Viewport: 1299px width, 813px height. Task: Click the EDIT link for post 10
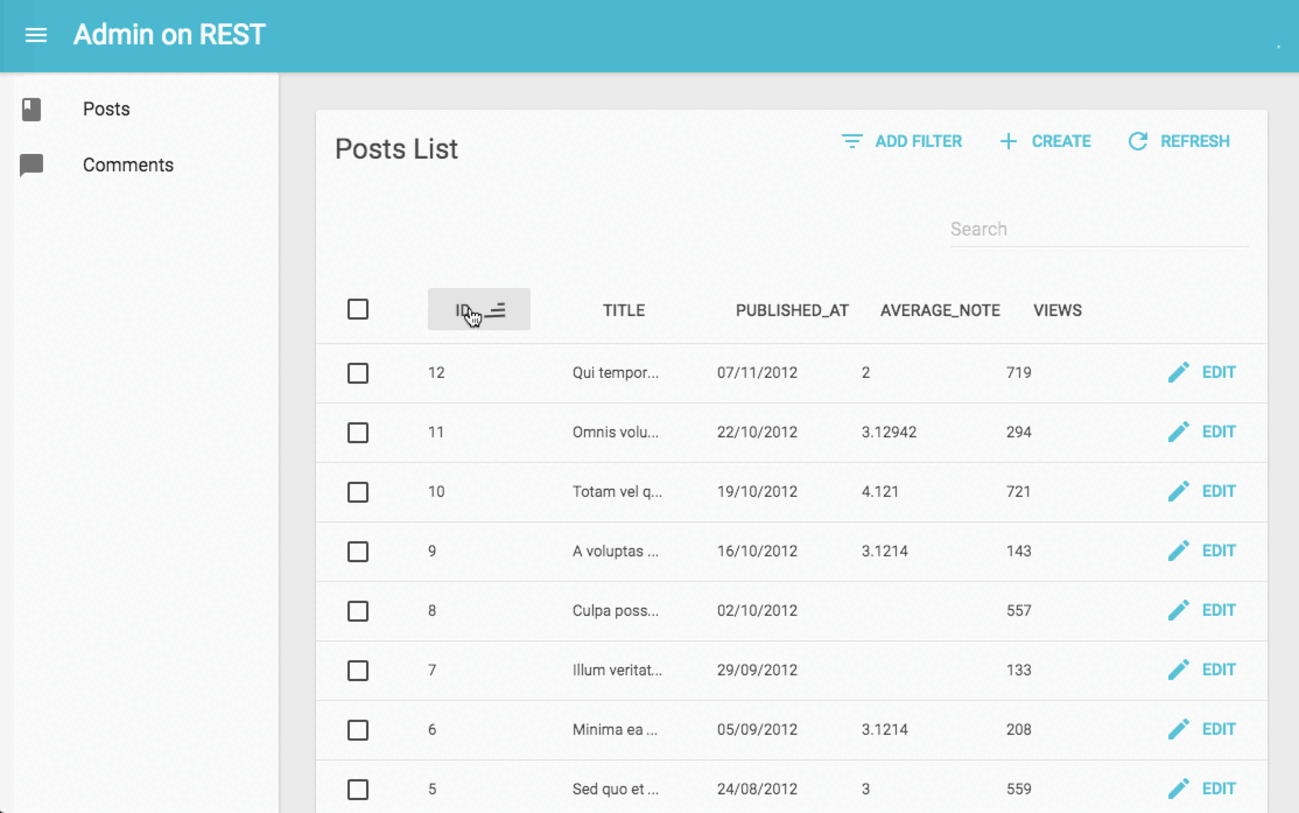click(1219, 491)
